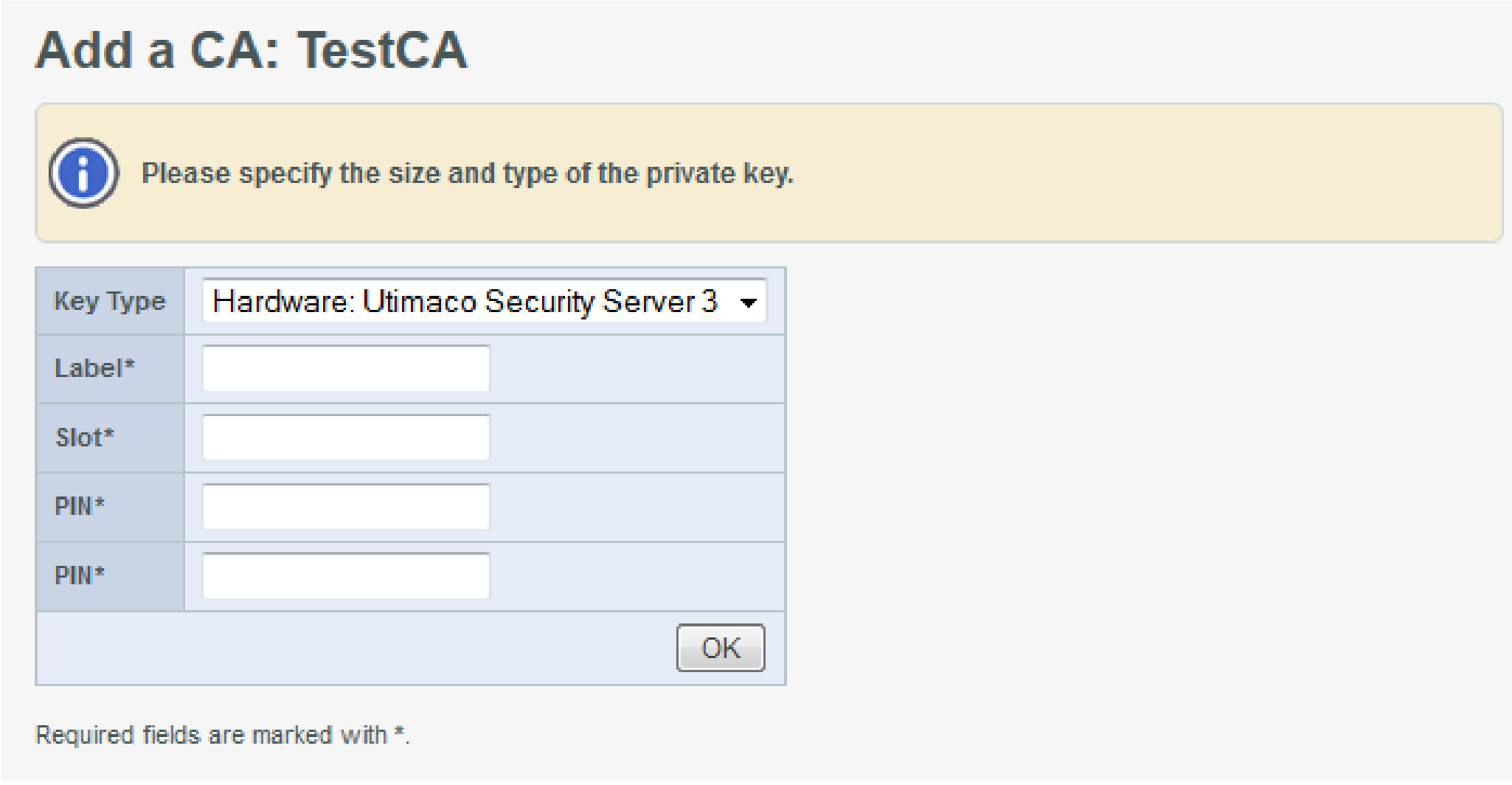Click into the first PIN field

[x=346, y=507]
